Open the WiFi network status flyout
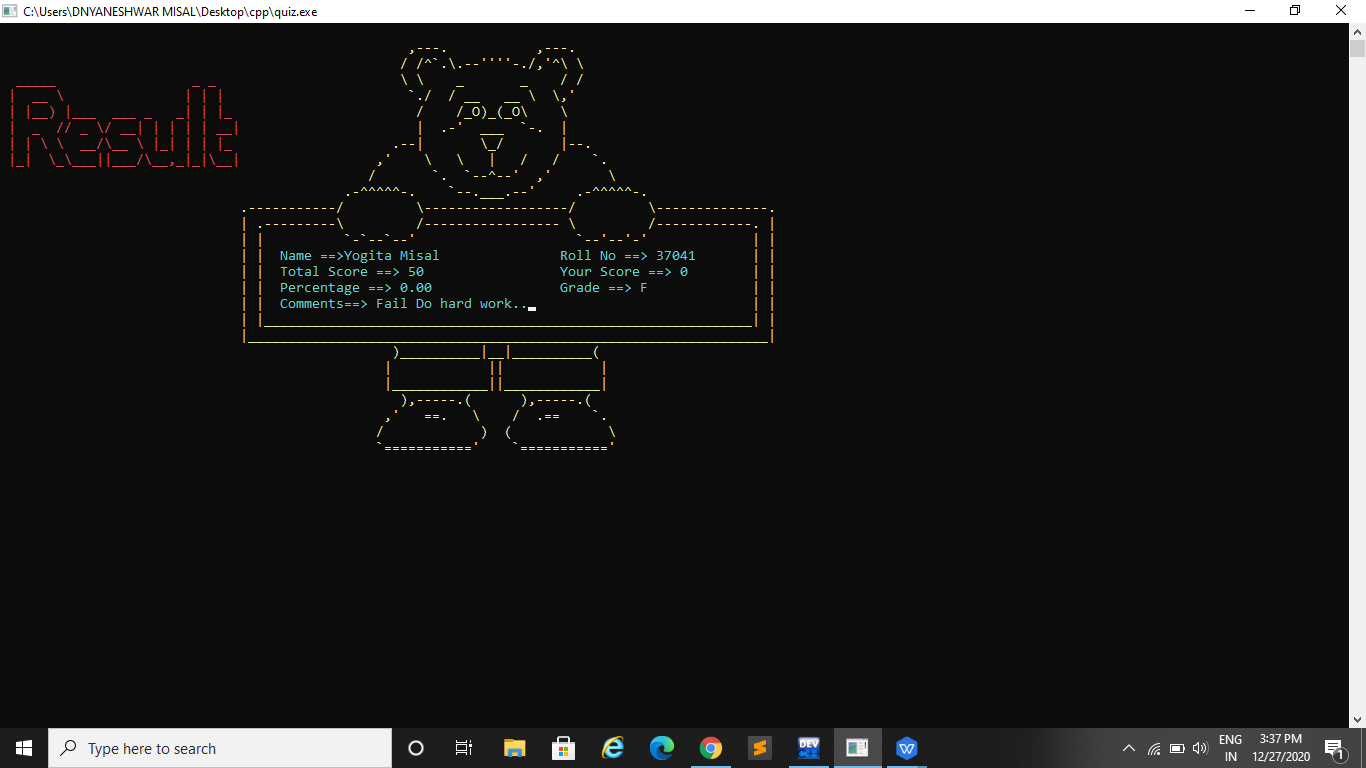 [1152, 748]
